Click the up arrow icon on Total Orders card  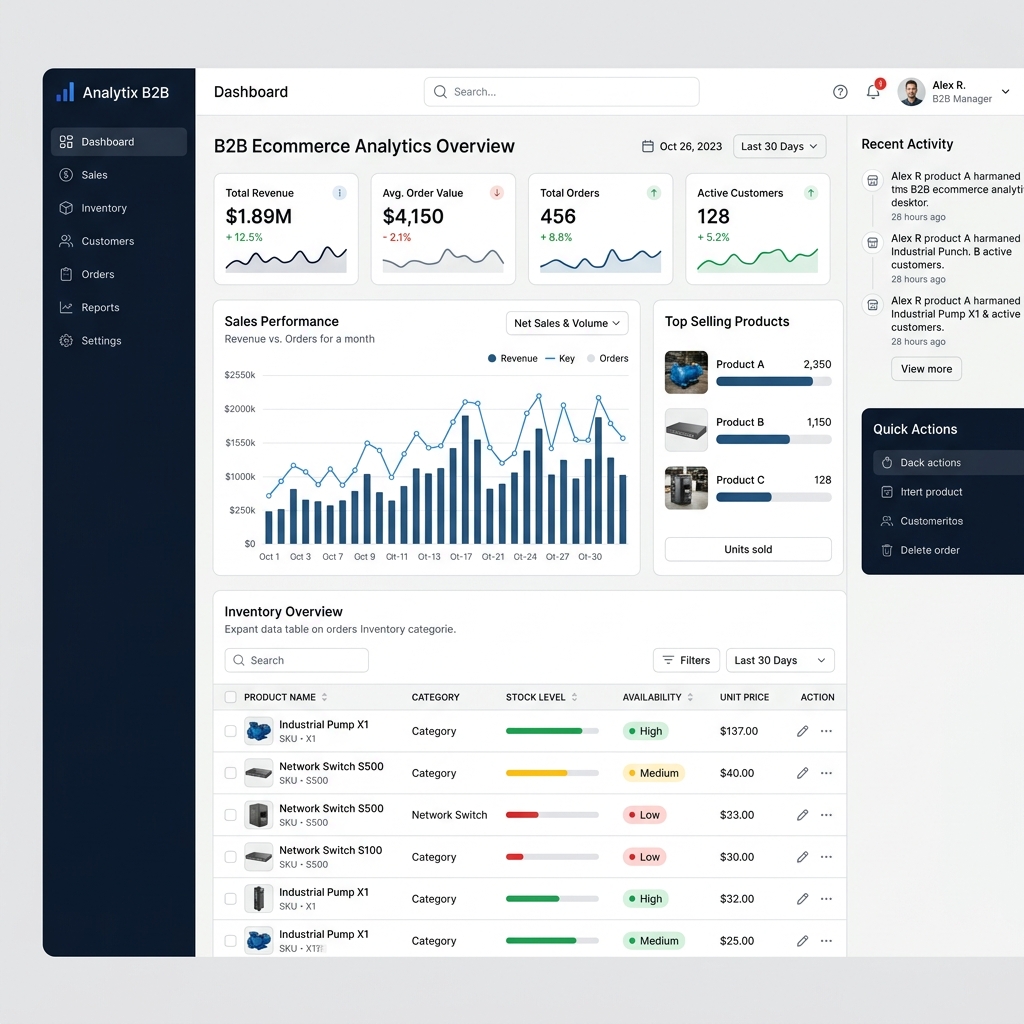click(x=654, y=193)
